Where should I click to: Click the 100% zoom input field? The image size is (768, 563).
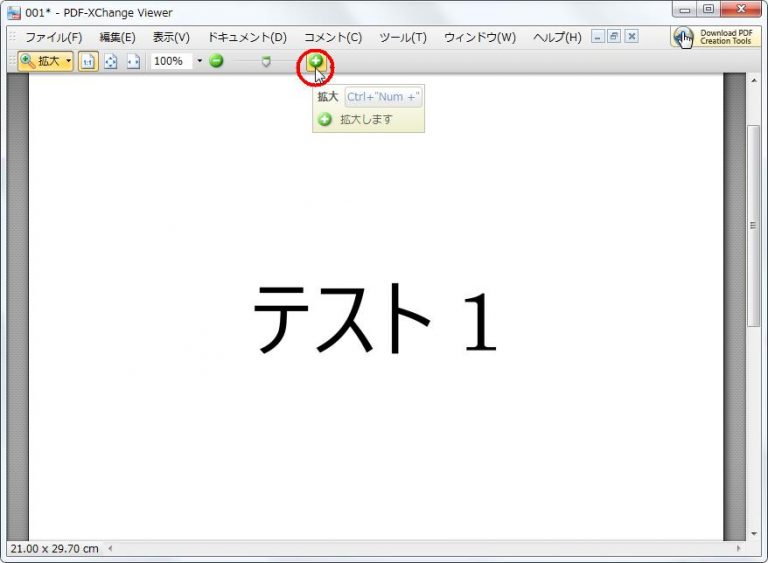pos(171,62)
